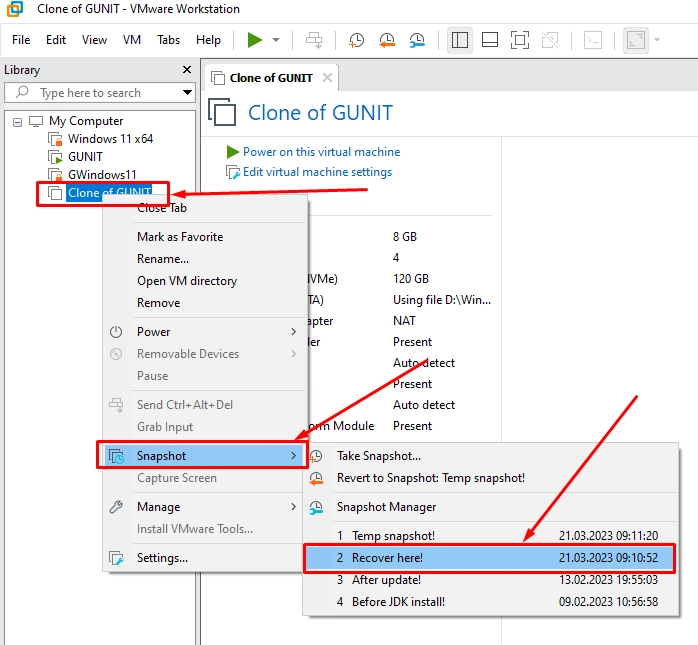
Task: Select the GUNIT virtual machine in library
Action: click(85, 157)
